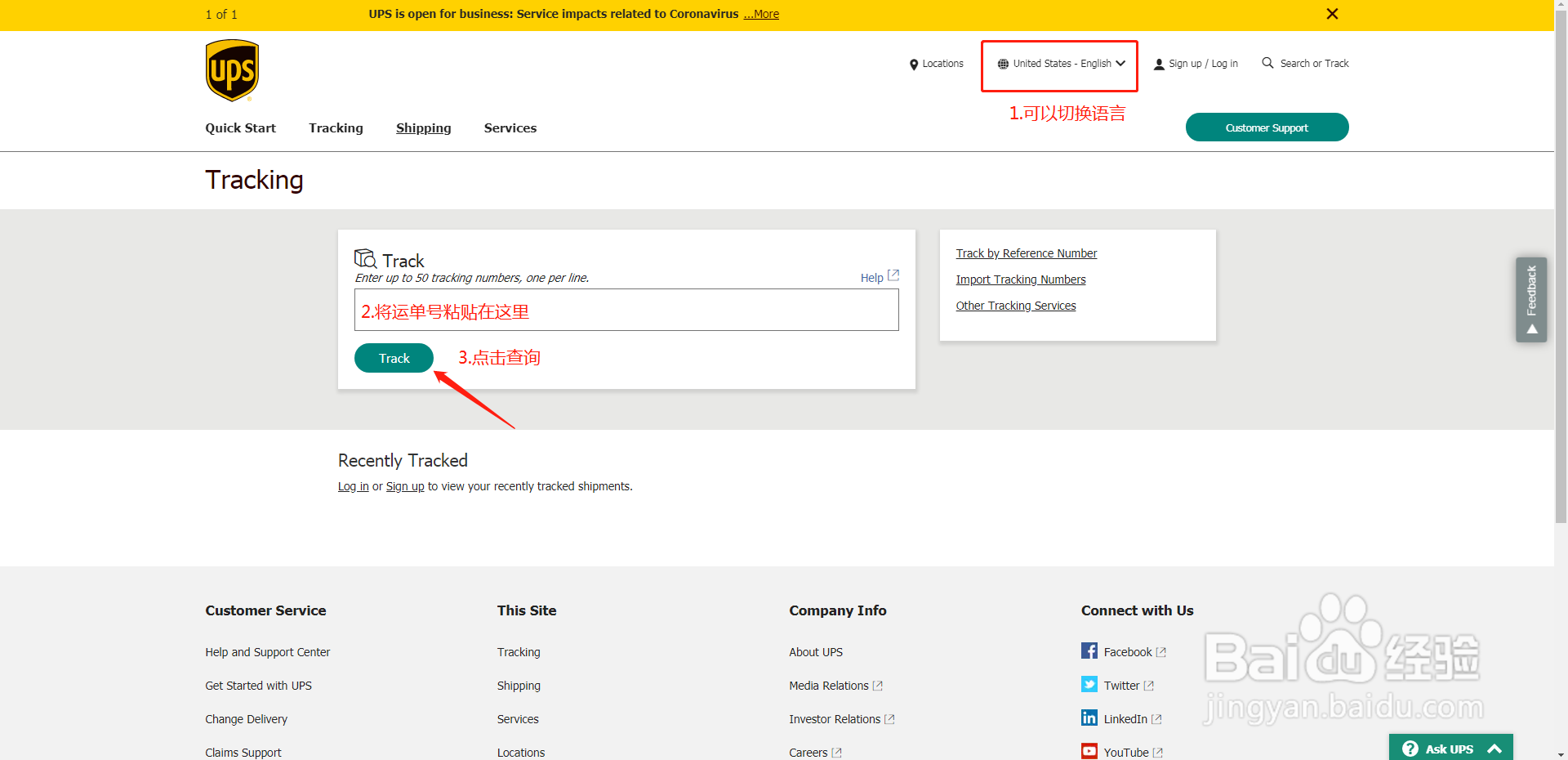Click the Ask UPS question mark icon

(1410, 749)
